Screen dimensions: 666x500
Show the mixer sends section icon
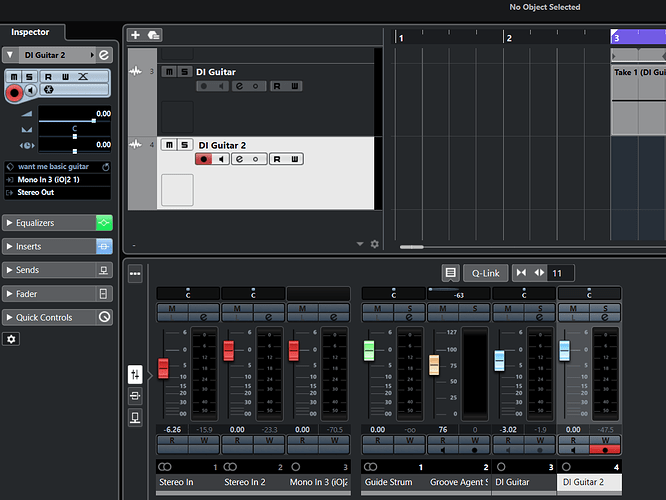point(135,418)
